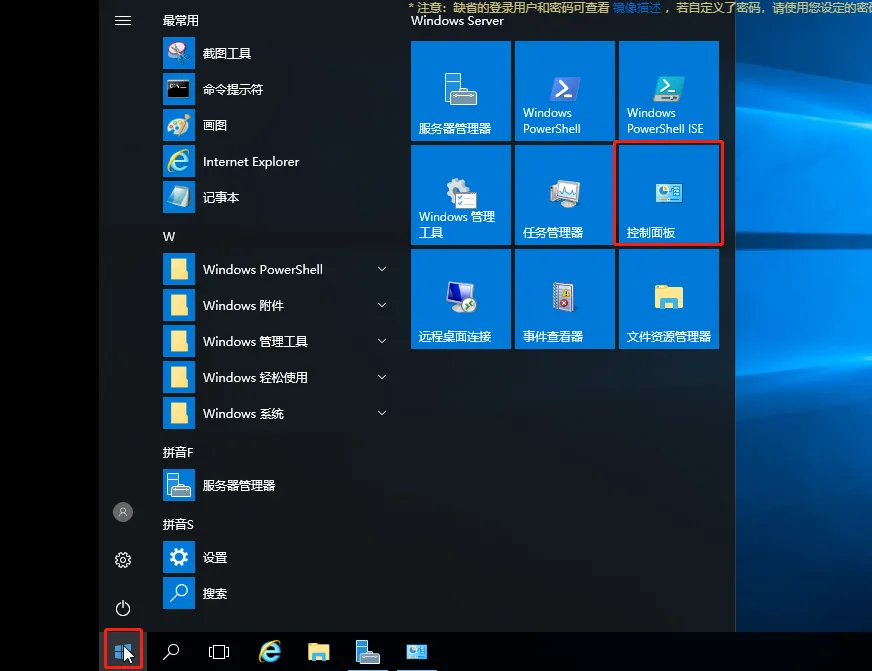Click the 设置 gear in the sidebar

click(x=122, y=560)
